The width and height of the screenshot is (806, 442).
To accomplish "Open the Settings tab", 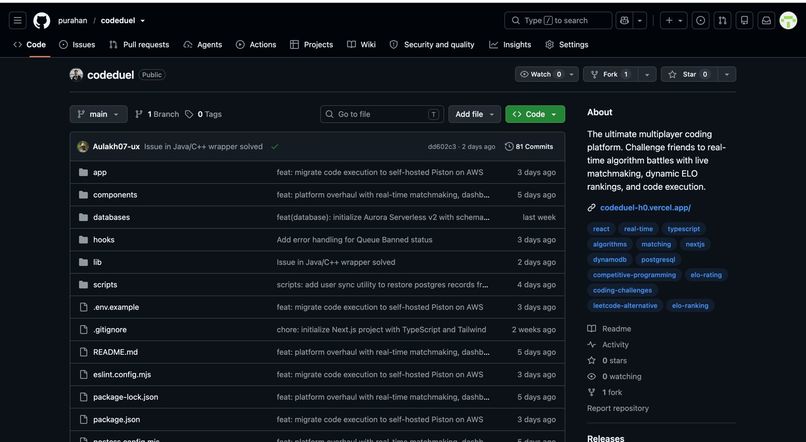I will (566, 45).
